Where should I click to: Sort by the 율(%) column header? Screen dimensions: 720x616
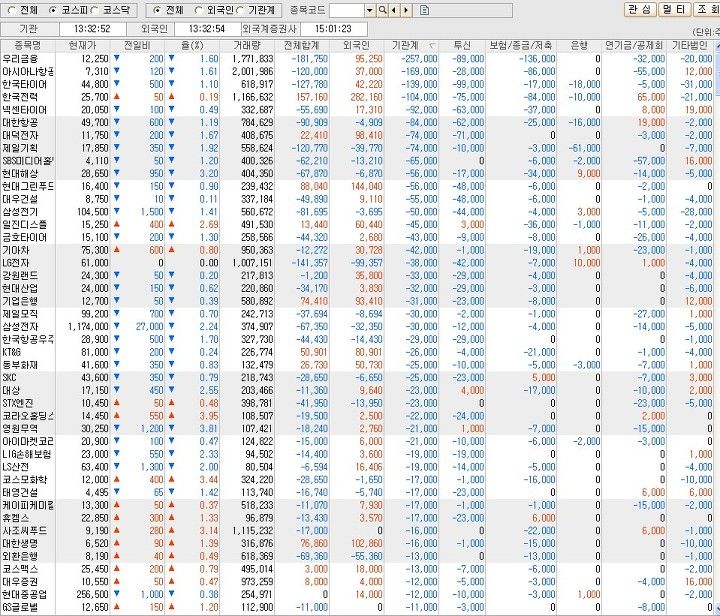tap(192, 45)
